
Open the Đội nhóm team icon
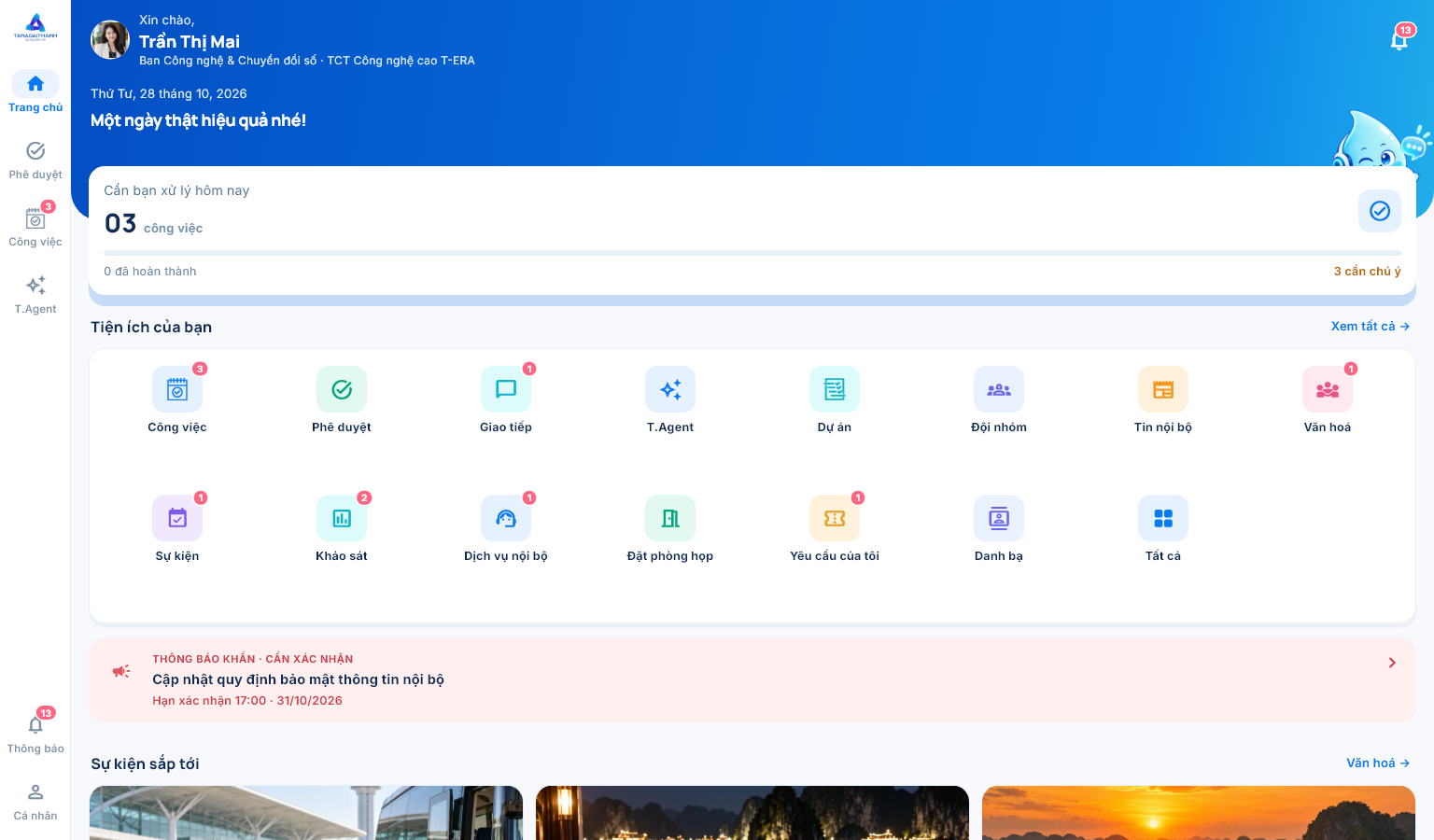pos(999,389)
